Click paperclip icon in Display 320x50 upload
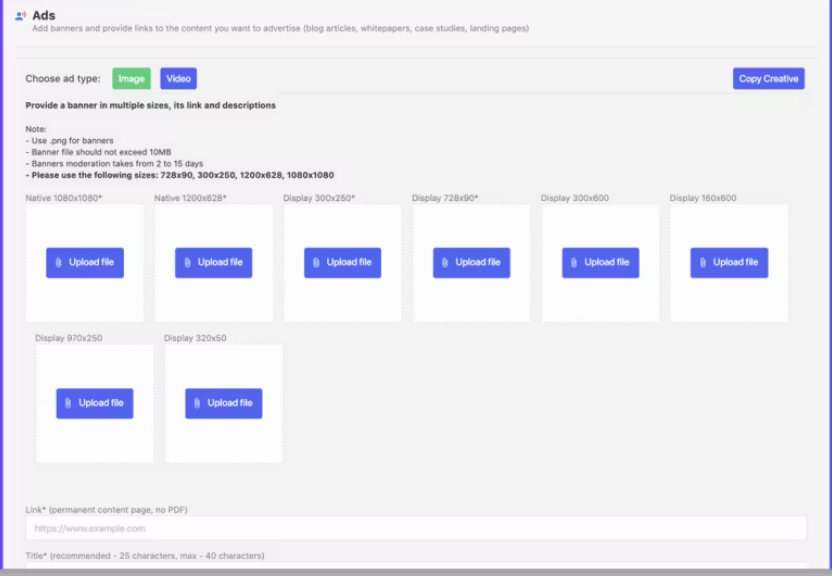 point(197,404)
